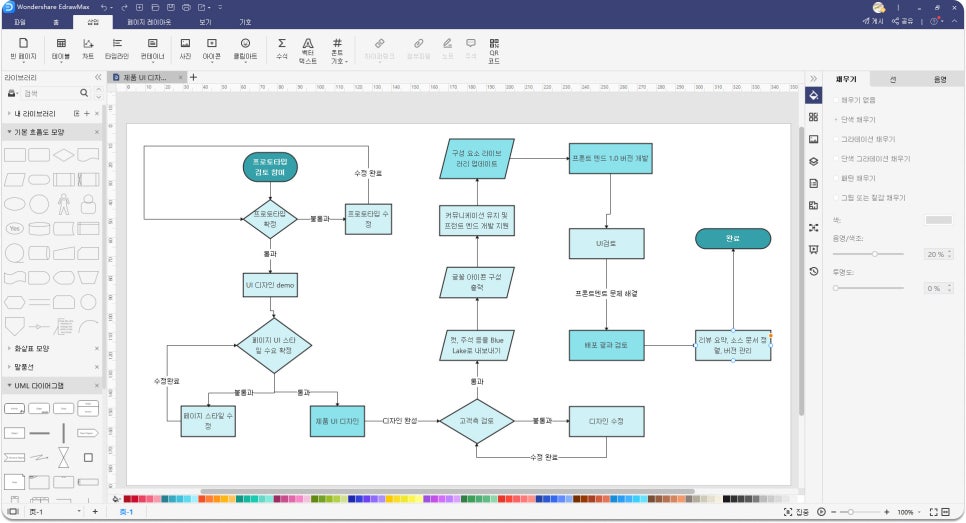
Task: Click the print icon in quick access bar
Action: [186, 7]
